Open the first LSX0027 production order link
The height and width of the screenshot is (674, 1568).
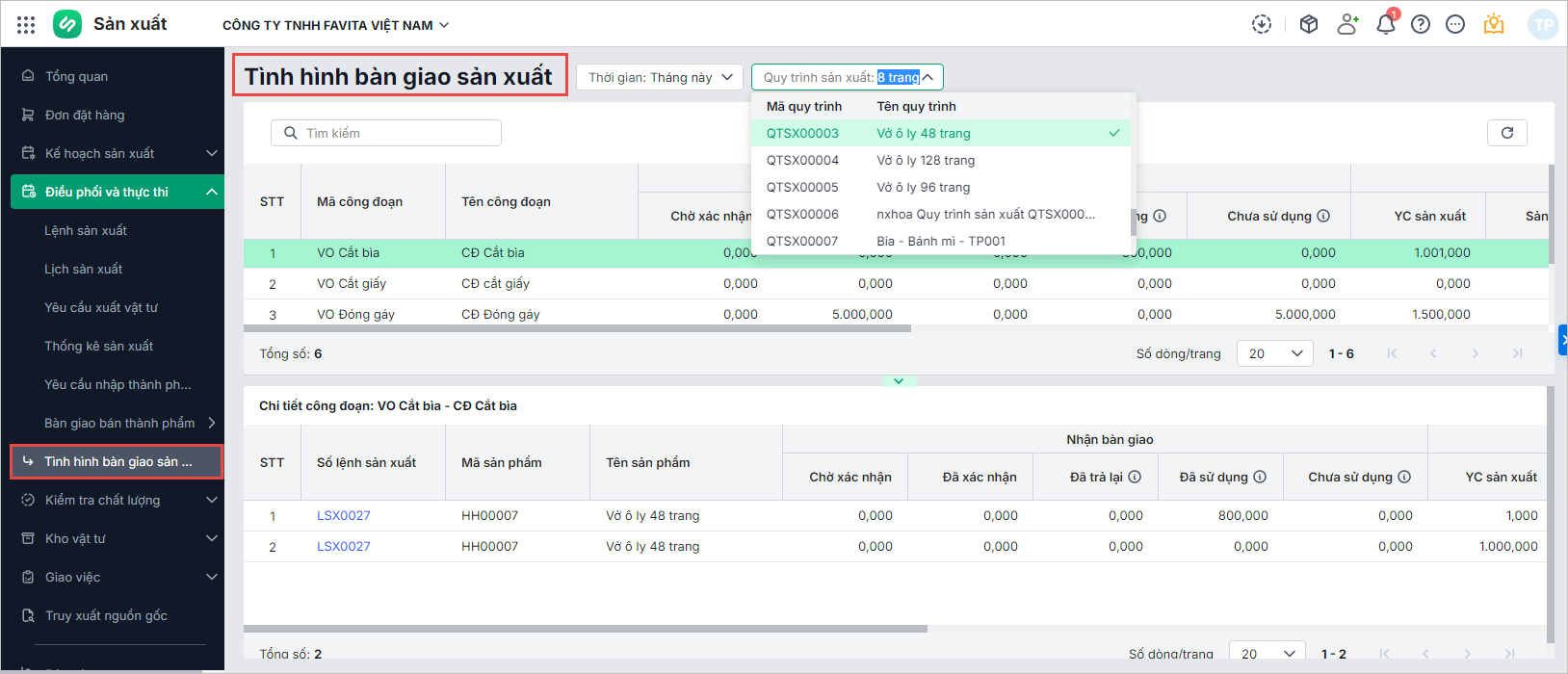tap(343, 515)
